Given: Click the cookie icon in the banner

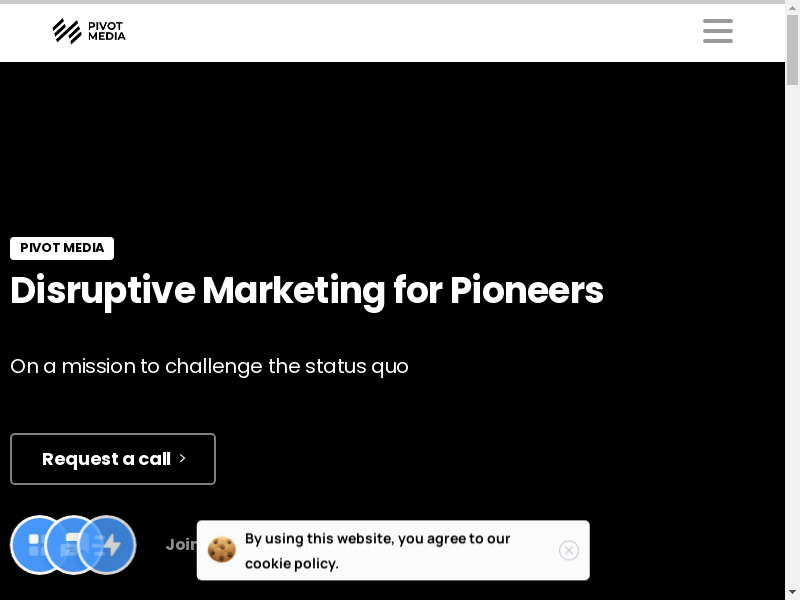Looking at the screenshot, I should pos(221,550).
